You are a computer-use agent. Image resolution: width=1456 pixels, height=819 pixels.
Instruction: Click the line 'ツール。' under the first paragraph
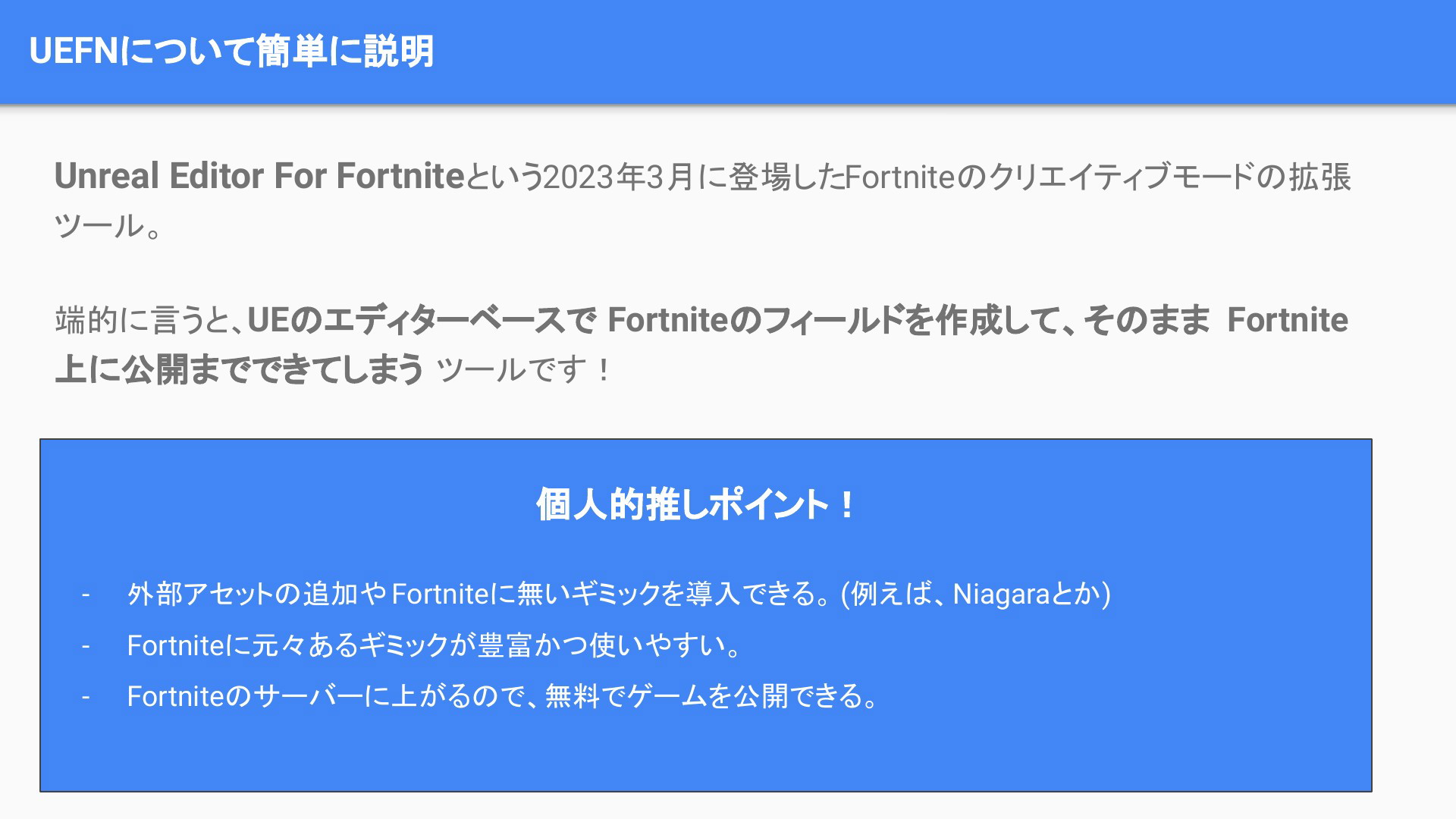(x=108, y=226)
